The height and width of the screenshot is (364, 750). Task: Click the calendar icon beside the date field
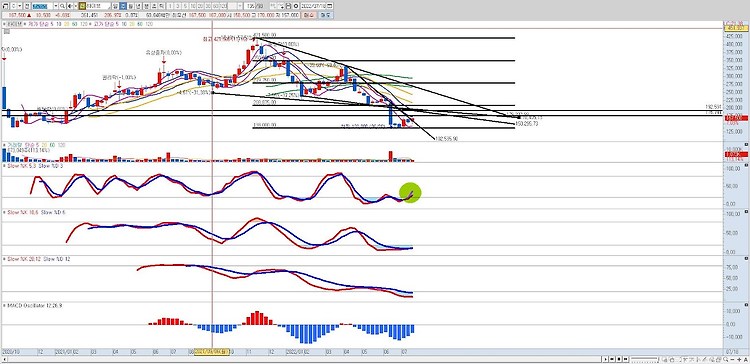329,6
